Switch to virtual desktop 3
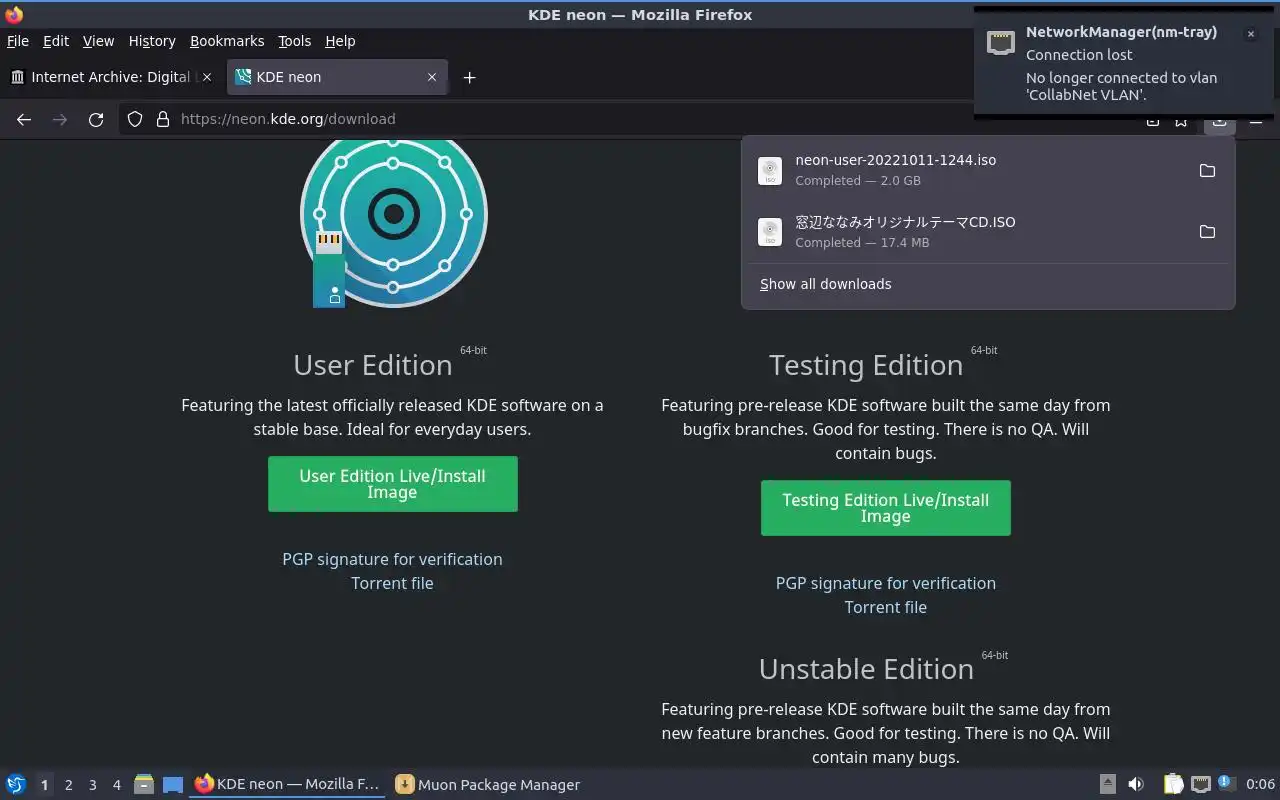The image size is (1280, 800). pos(92,785)
